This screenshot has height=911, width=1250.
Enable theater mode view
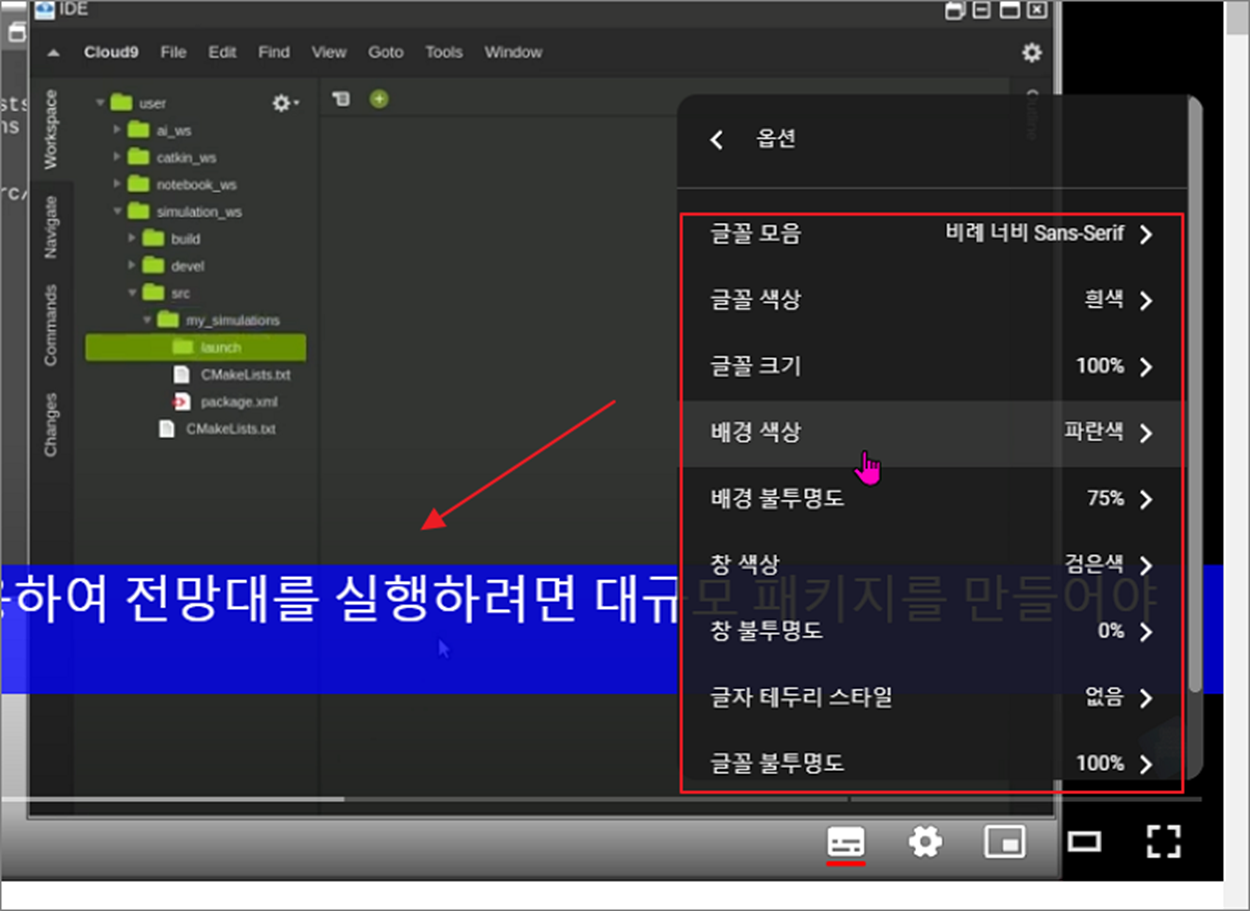1084,842
